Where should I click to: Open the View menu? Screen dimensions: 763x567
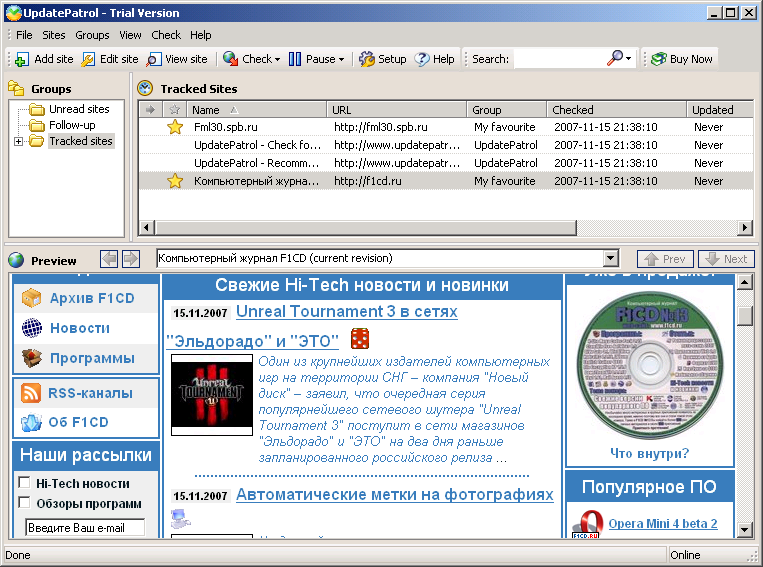130,35
